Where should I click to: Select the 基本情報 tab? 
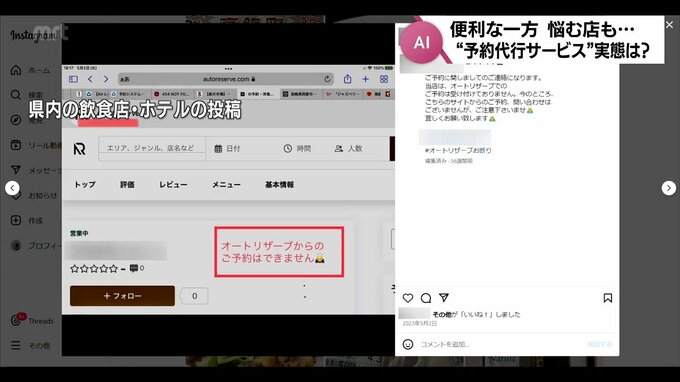[x=279, y=184]
